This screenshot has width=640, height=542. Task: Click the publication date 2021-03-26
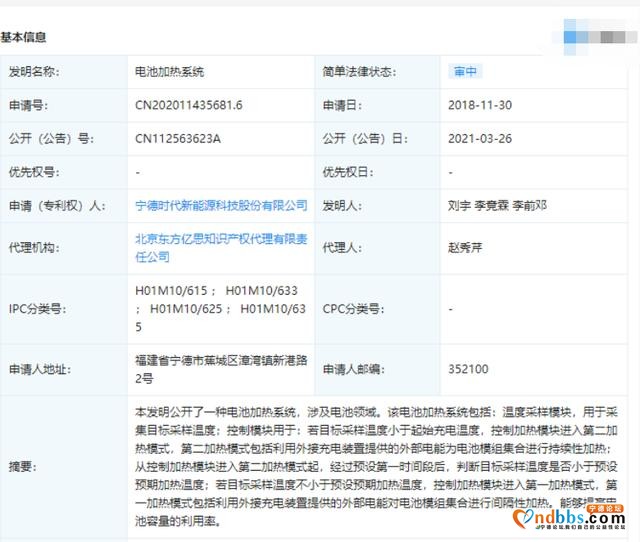click(x=480, y=139)
